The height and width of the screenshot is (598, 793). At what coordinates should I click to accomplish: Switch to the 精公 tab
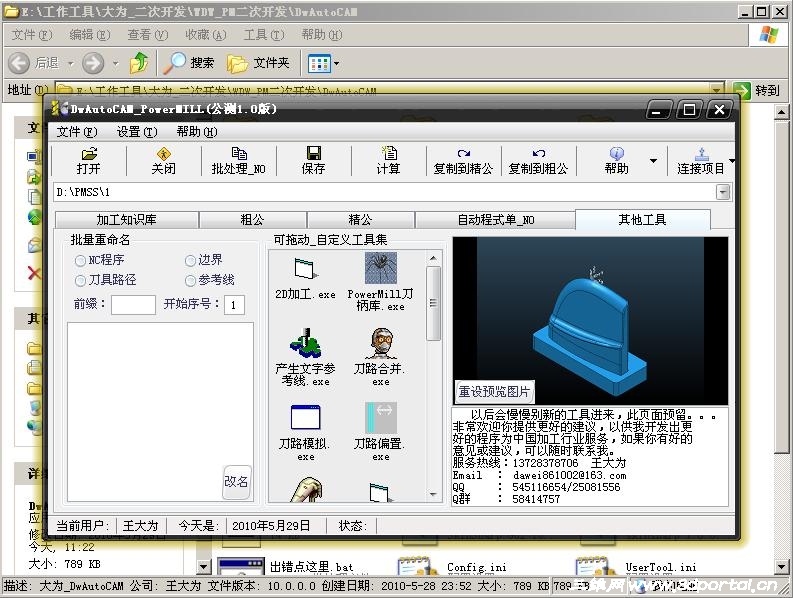(360, 220)
